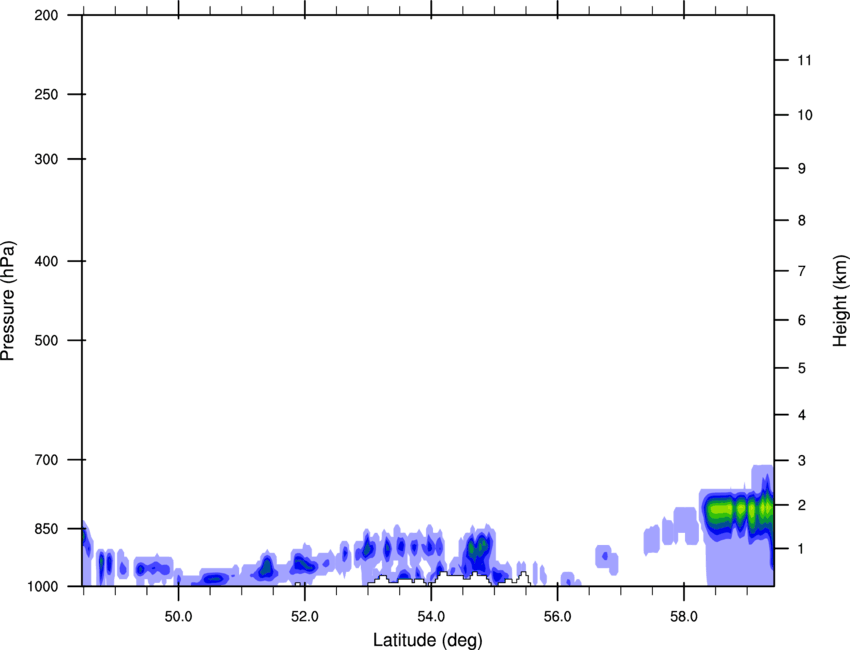Image resolution: width=850 pixels, height=650 pixels.
Task: Select the 300 pressure tick label
Action: 46,159
